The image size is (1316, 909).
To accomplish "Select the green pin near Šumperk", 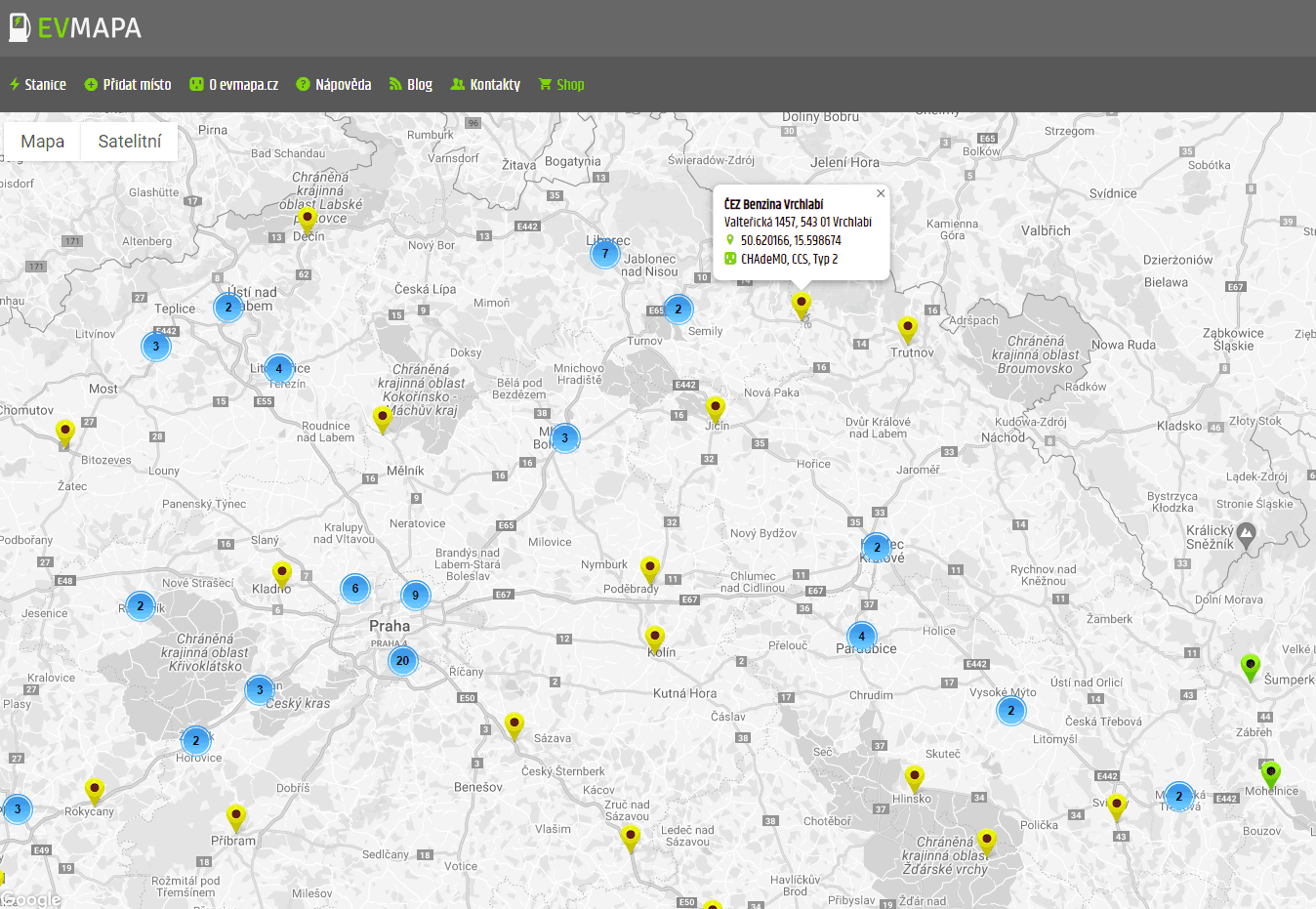I will click(1251, 668).
